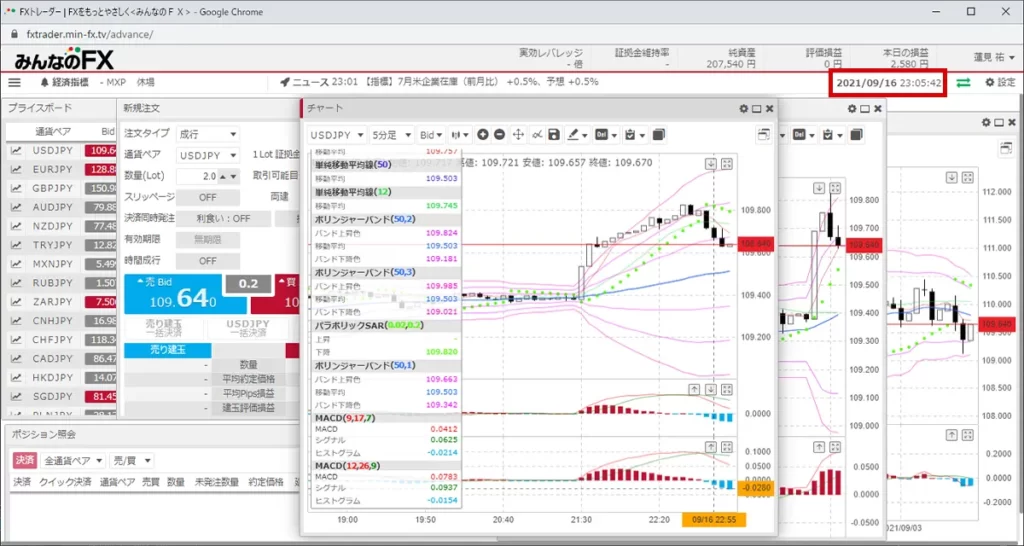This screenshot has width=1024, height=546.
Task: Click the red 決済 settle button in positions panel
Action: point(24,460)
